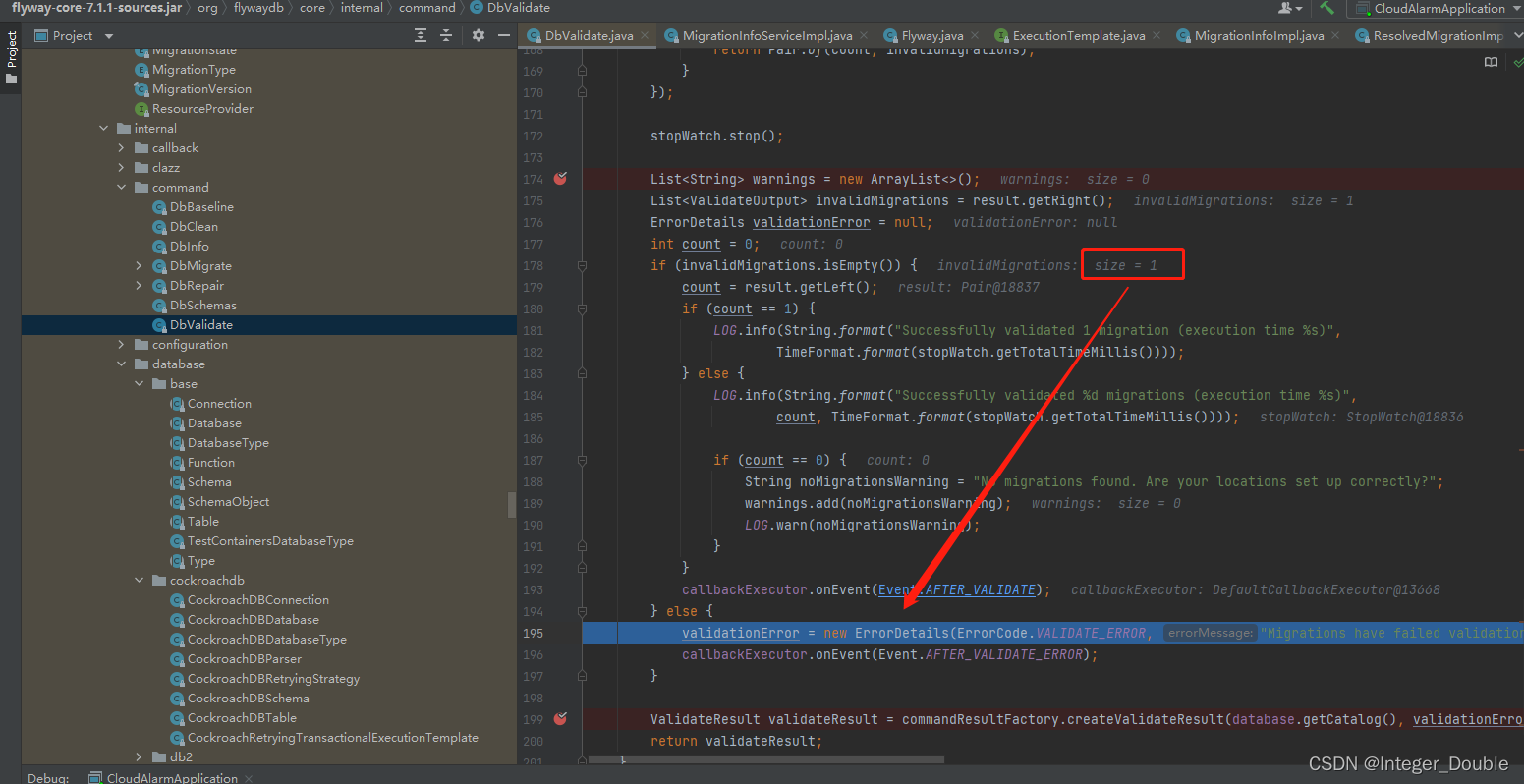Viewport: 1524px width, 784px height.
Task: Toggle Reader Mode book icon in editor
Action: coord(1491,62)
